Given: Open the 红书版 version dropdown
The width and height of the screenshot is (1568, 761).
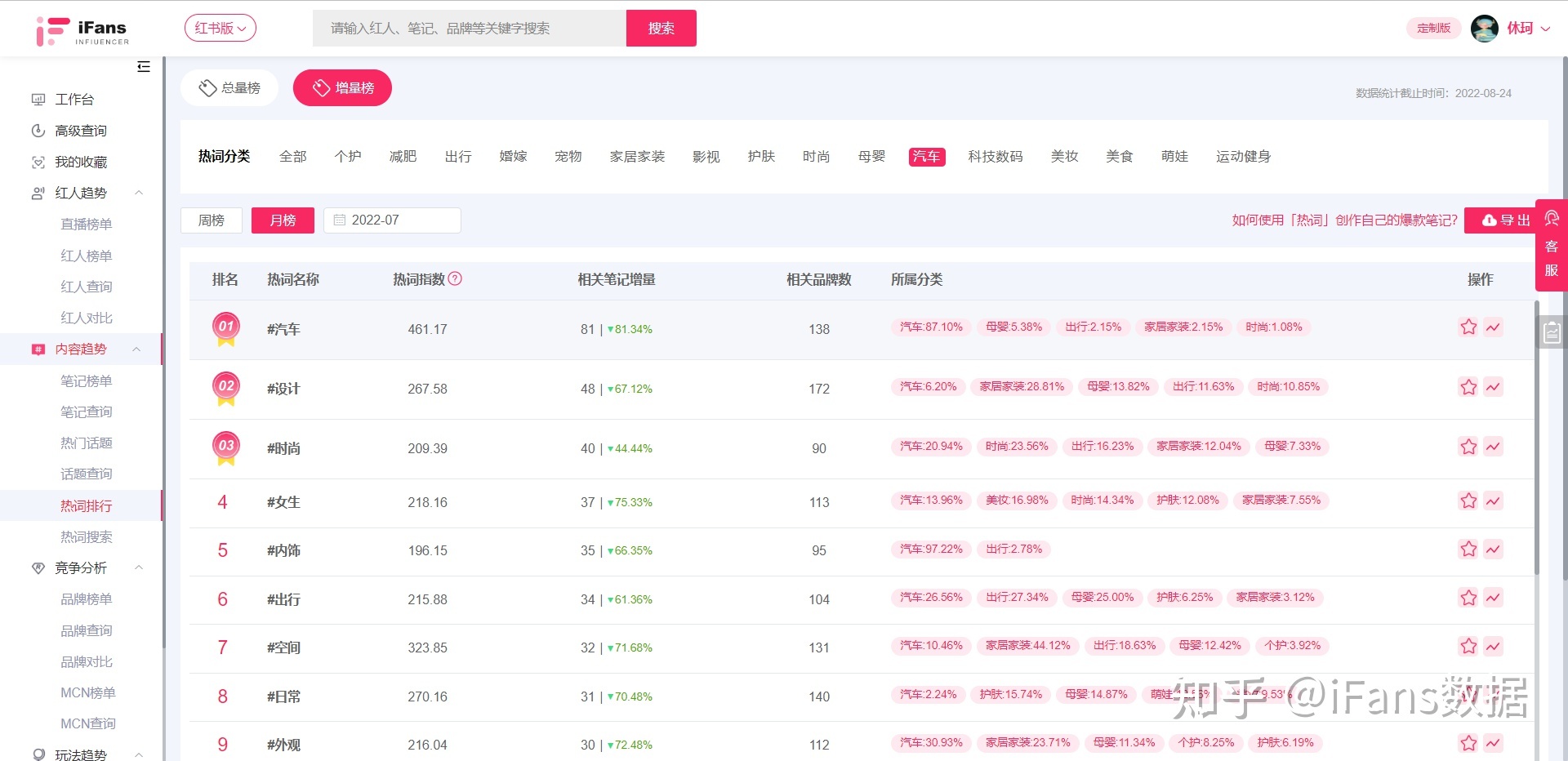Looking at the screenshot, I should [x=220, y=27].
